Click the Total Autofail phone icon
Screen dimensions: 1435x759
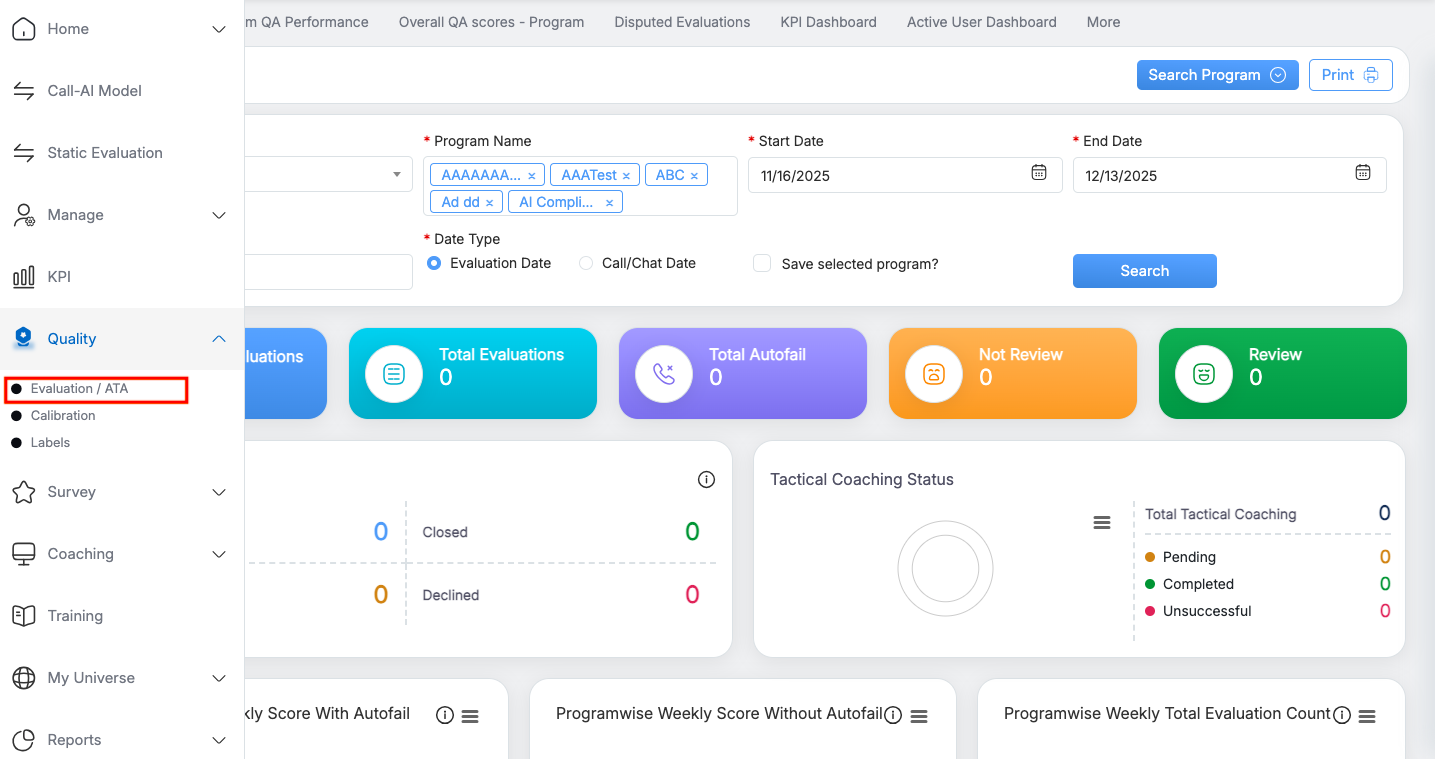(664, 374)
